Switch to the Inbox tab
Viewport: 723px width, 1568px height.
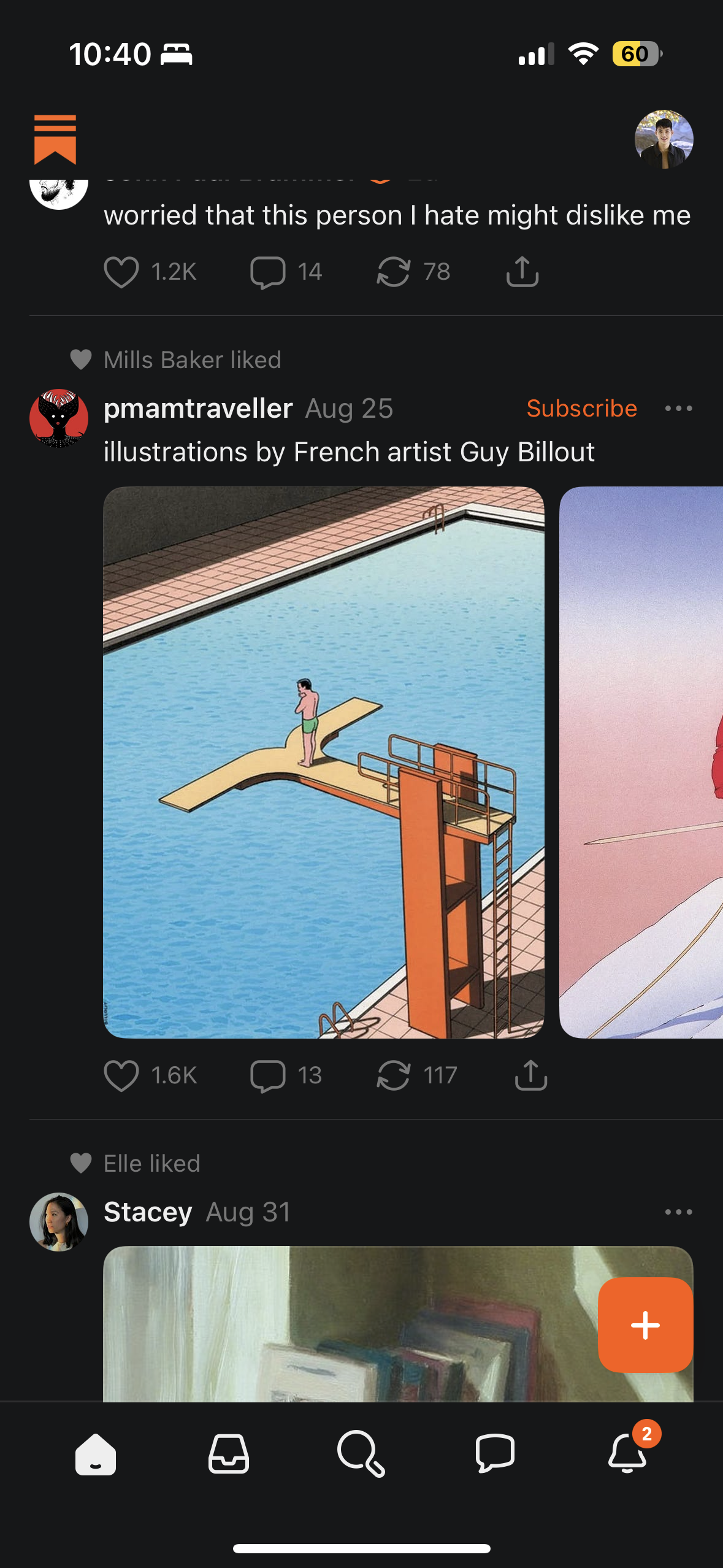click(x=229, y=1454)
